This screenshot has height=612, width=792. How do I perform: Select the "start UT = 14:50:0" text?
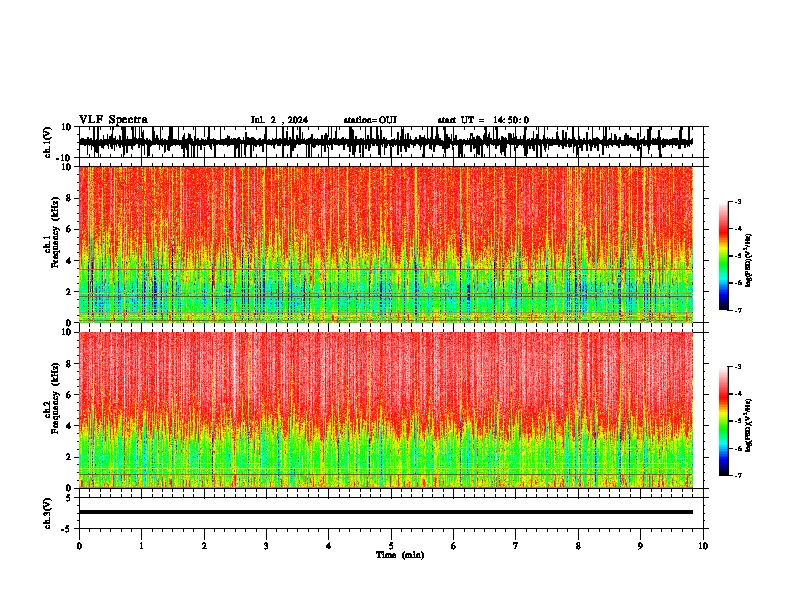click(483, 120)
